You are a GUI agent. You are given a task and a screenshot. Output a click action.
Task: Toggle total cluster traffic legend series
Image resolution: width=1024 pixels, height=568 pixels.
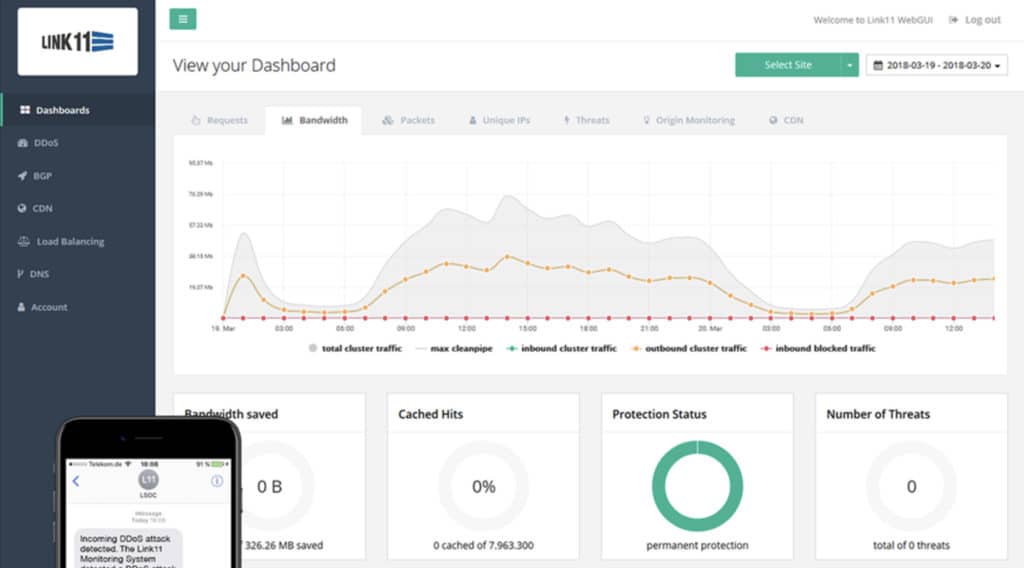point(360,348)
